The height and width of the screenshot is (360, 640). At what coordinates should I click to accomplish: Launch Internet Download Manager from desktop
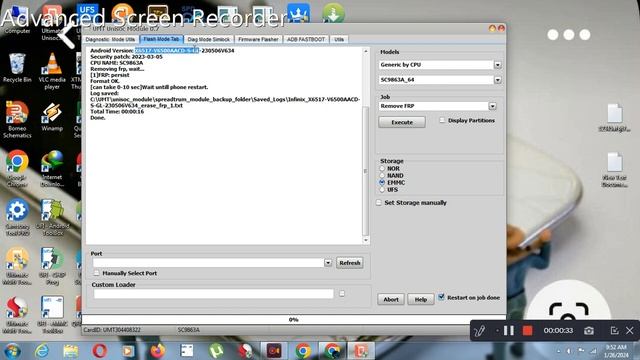coord(52,168)
